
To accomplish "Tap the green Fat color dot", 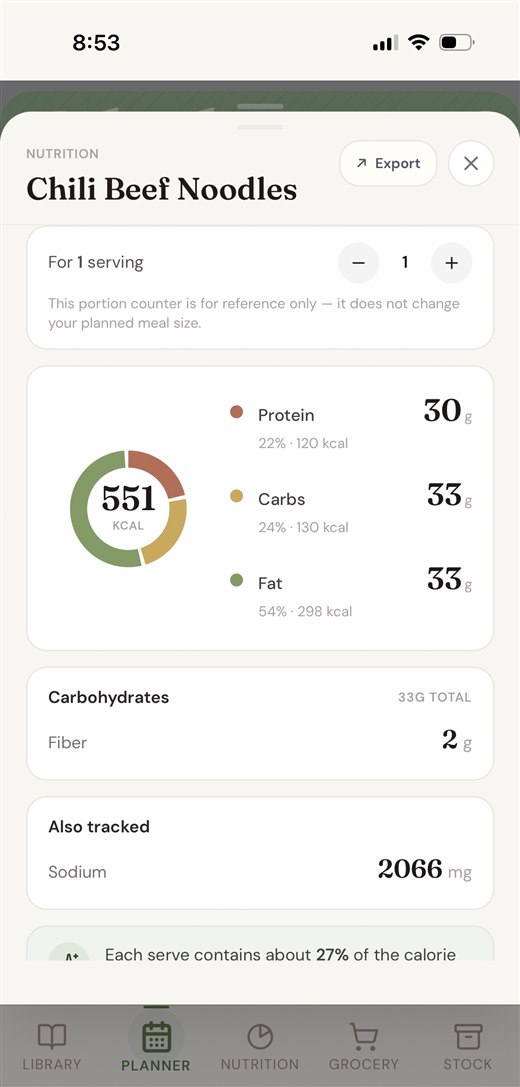I will tap(236, 580).
